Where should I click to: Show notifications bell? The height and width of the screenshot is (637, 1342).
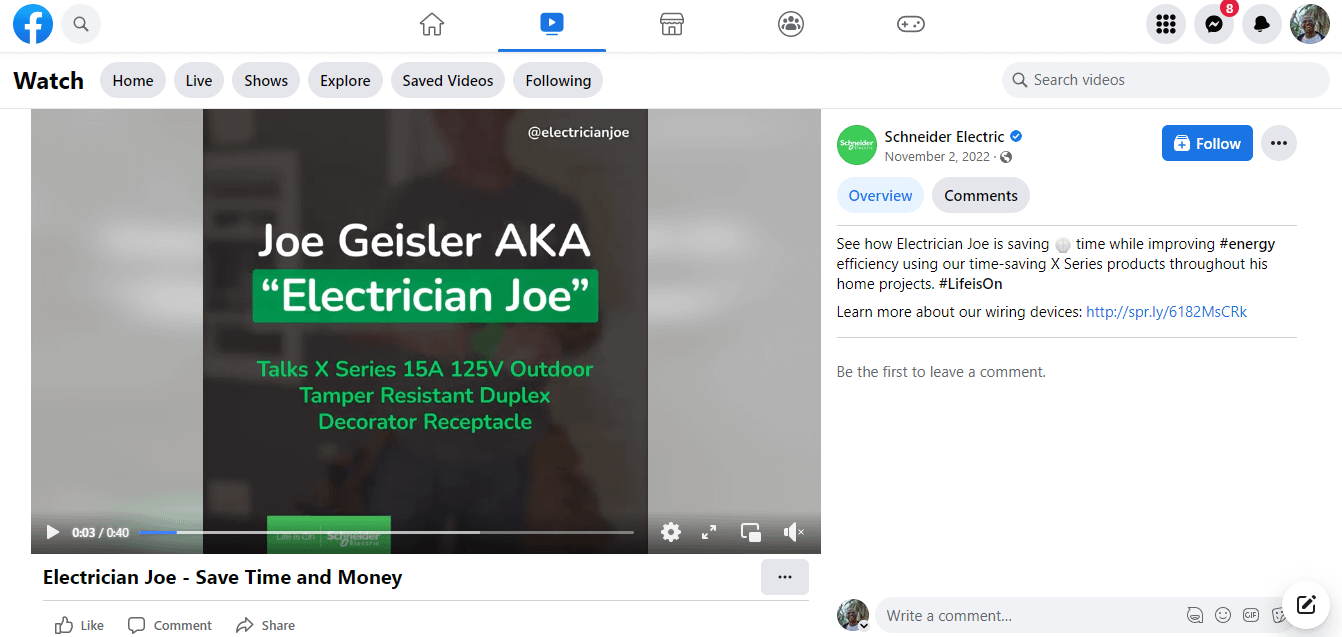click(1261, 25)
